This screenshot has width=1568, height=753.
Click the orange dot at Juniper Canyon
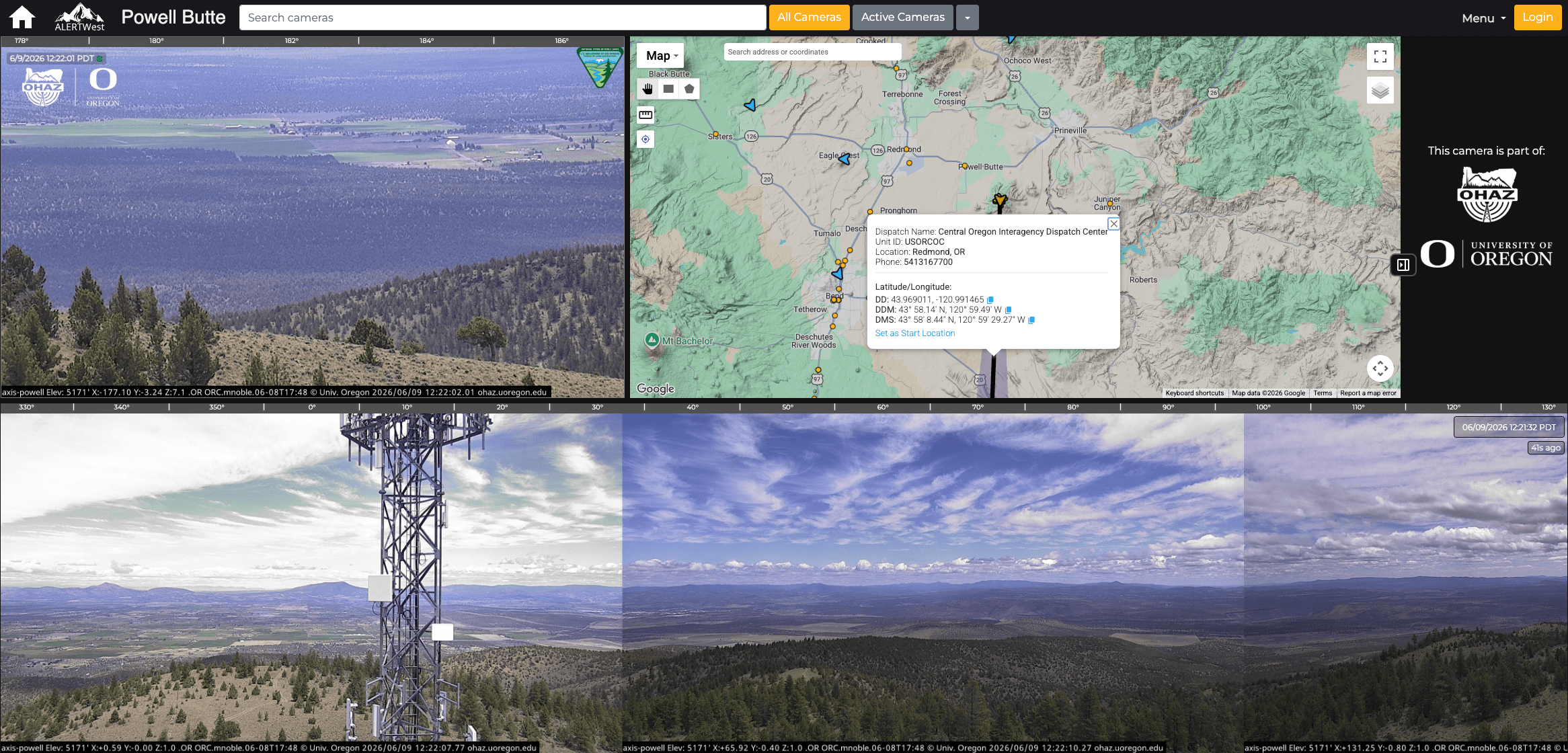[1109, 204]
